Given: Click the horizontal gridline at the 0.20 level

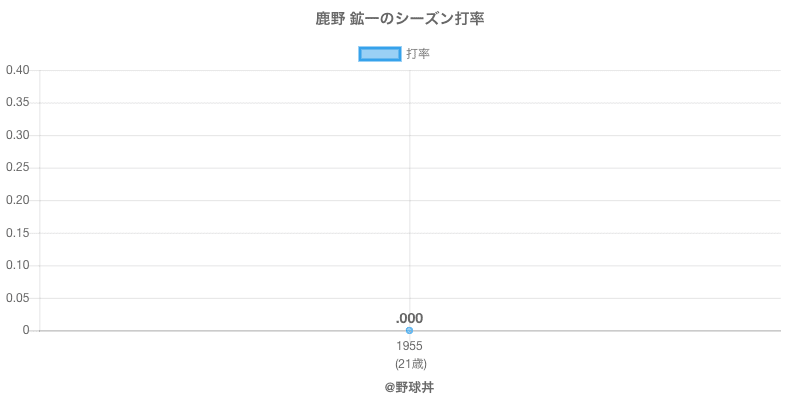Looking at the screenshot, I should 600,200.
